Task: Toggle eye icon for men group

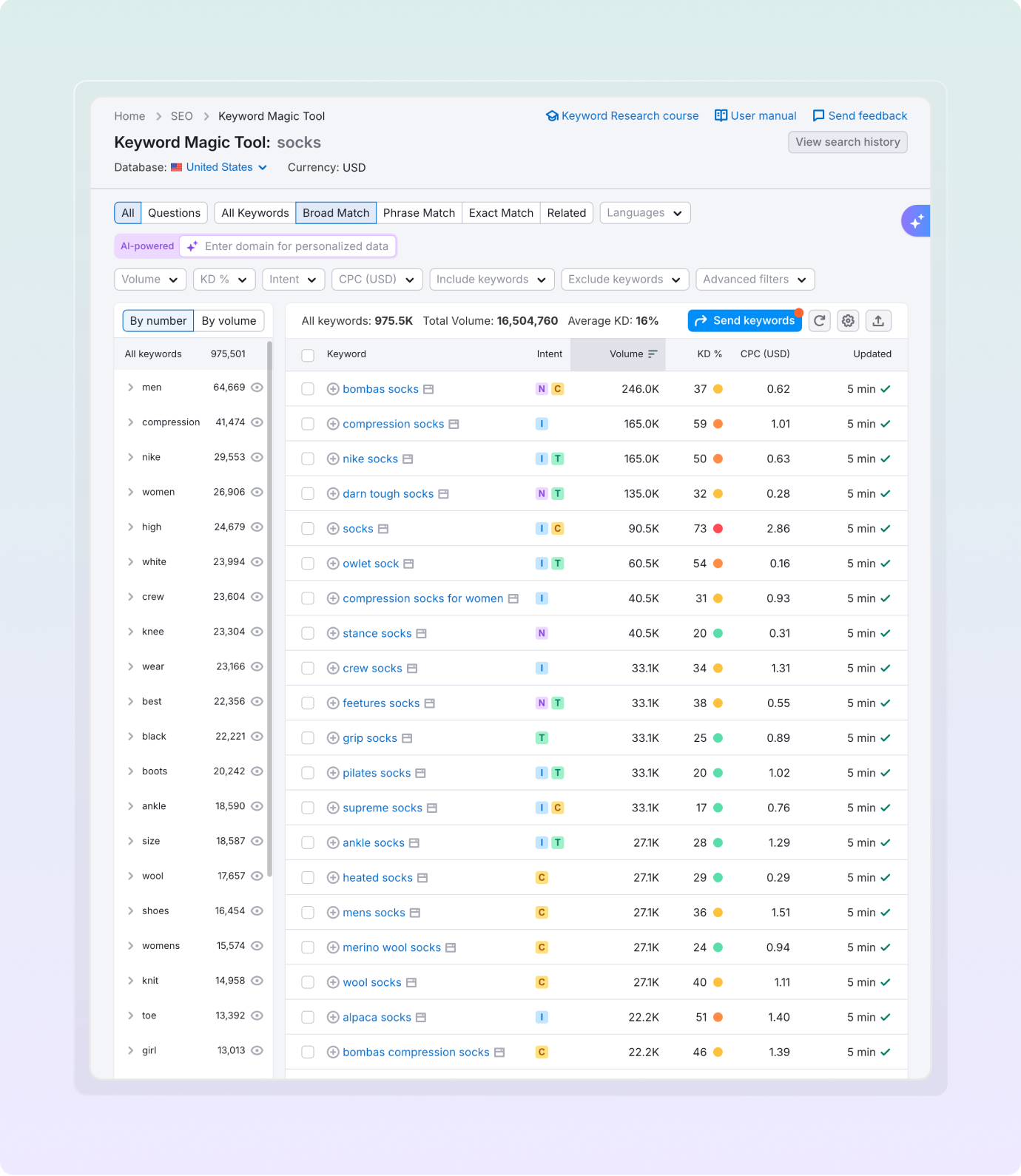Action: 257,388
